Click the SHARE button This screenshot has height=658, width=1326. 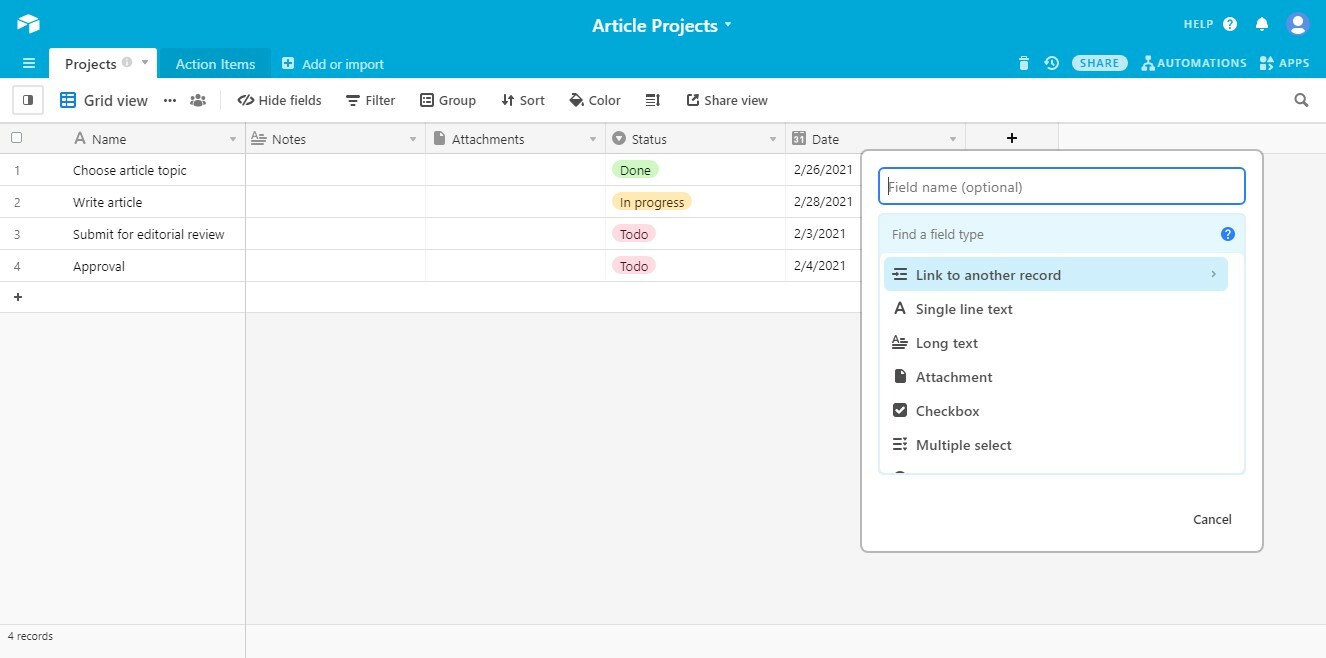point(1099,63)
